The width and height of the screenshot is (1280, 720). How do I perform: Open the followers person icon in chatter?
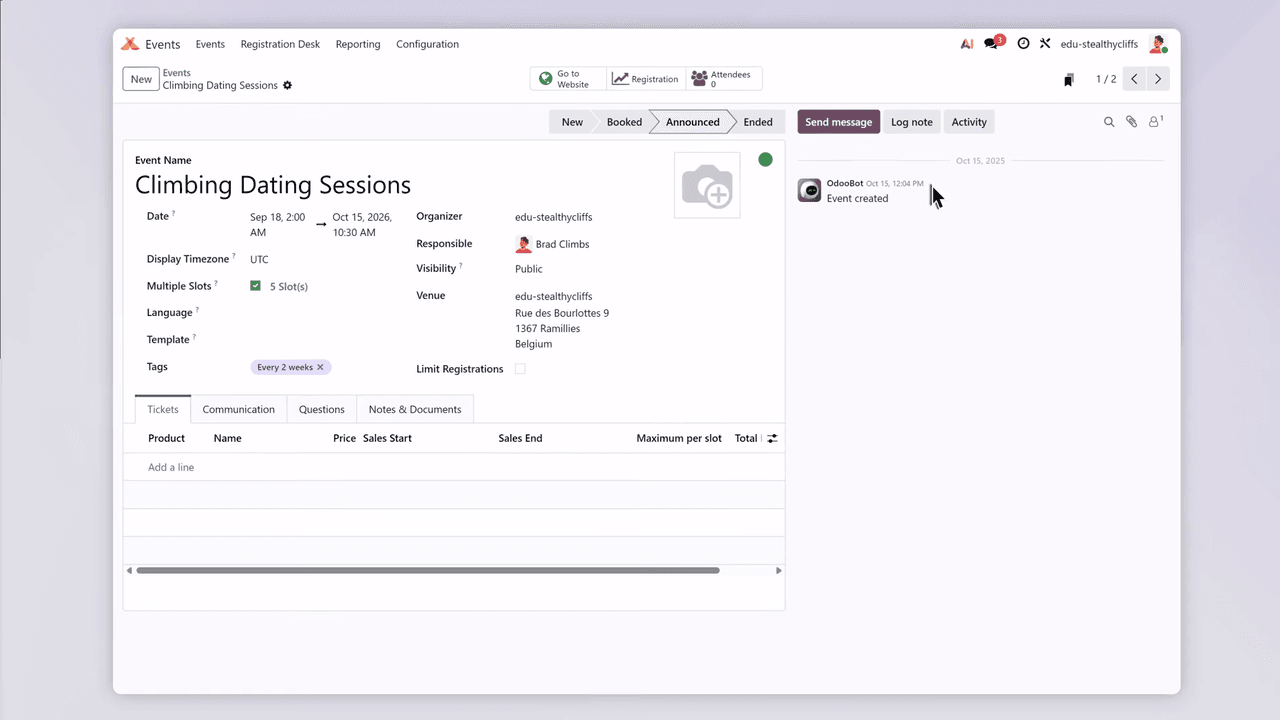[1154, 122]
